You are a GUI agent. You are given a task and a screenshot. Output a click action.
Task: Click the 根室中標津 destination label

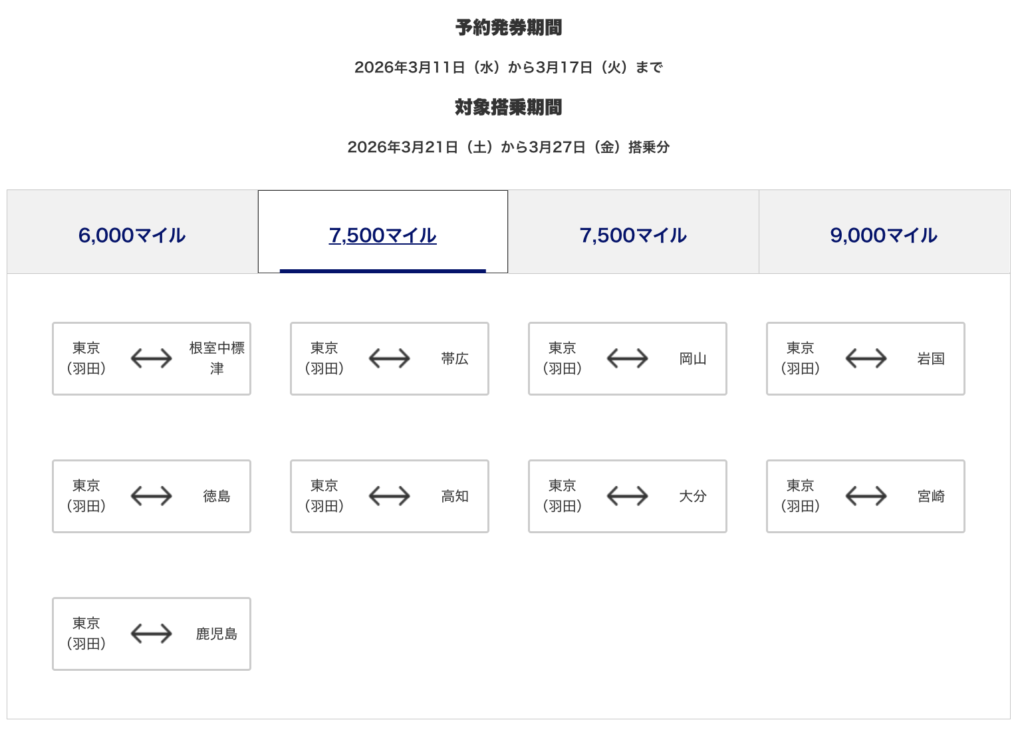[x=217, y=359]
